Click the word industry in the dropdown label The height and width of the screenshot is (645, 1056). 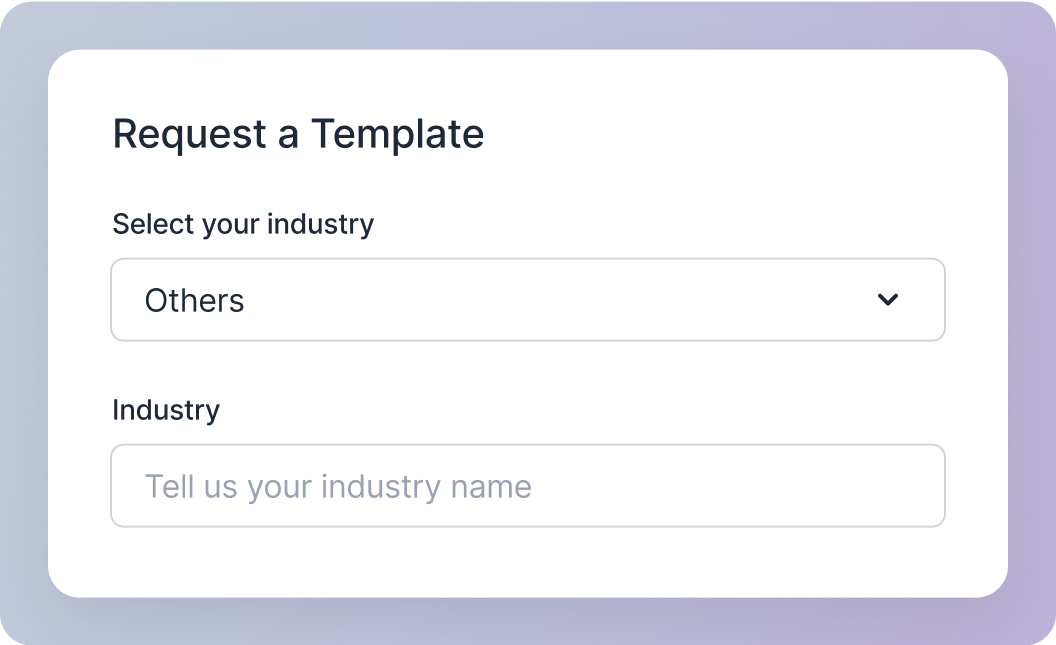(324, 224)
